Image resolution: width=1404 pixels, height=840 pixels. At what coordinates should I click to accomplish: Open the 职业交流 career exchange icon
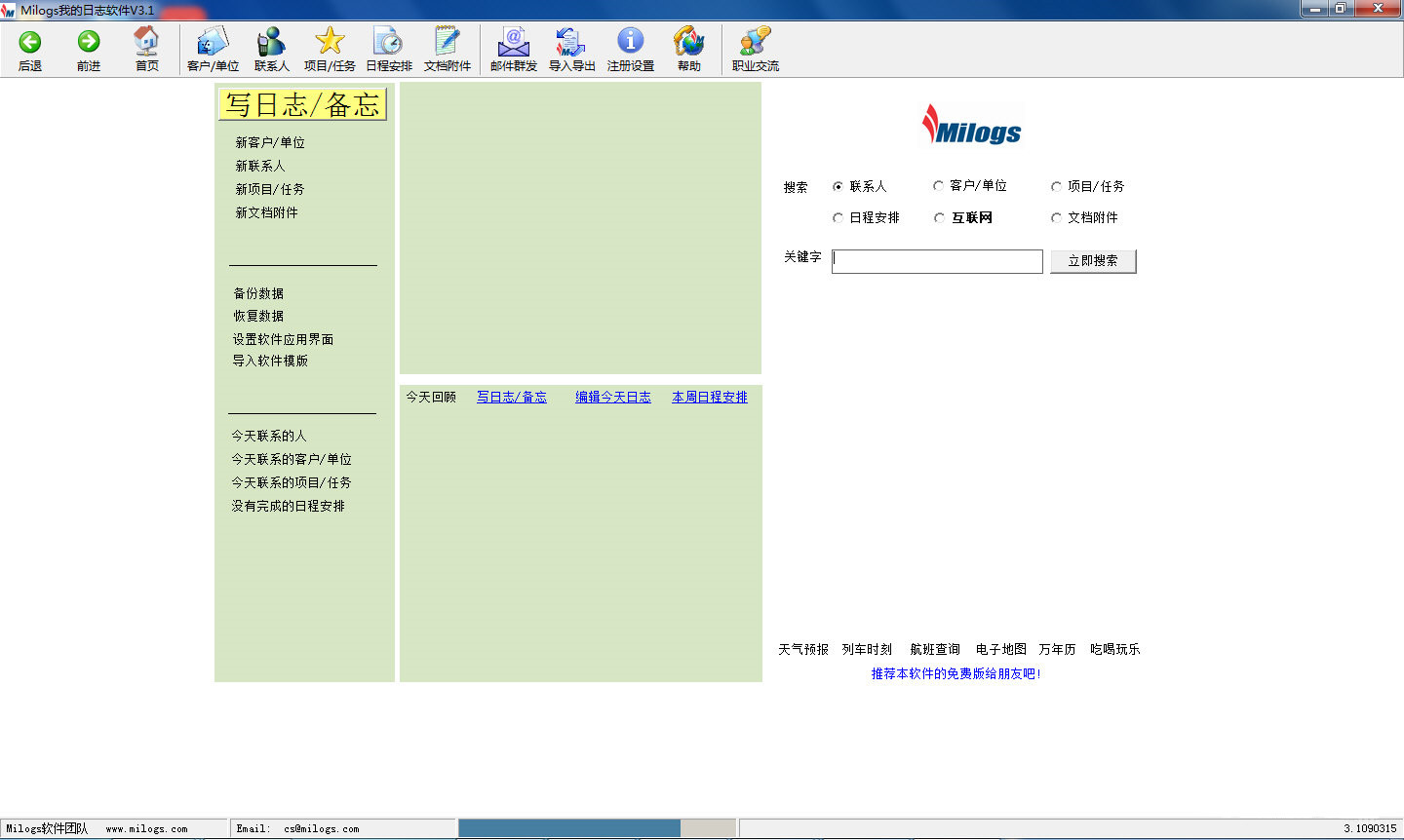click(x=754, y=47)
